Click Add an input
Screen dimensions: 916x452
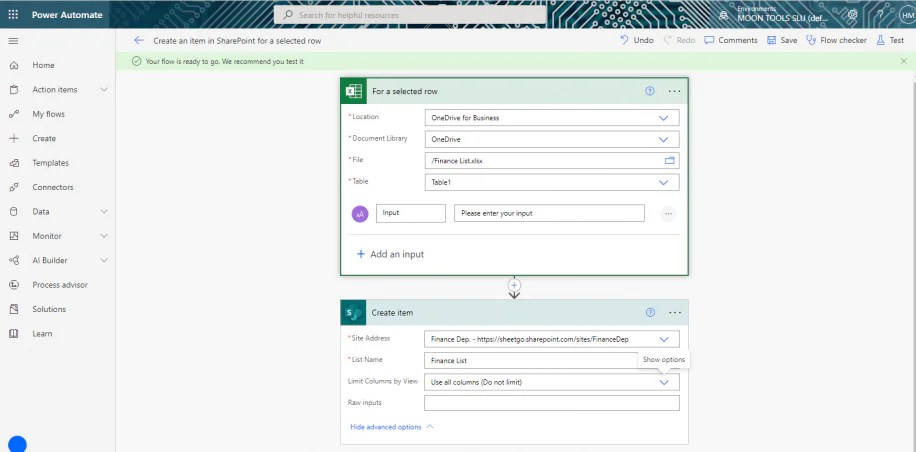(390, 255)
